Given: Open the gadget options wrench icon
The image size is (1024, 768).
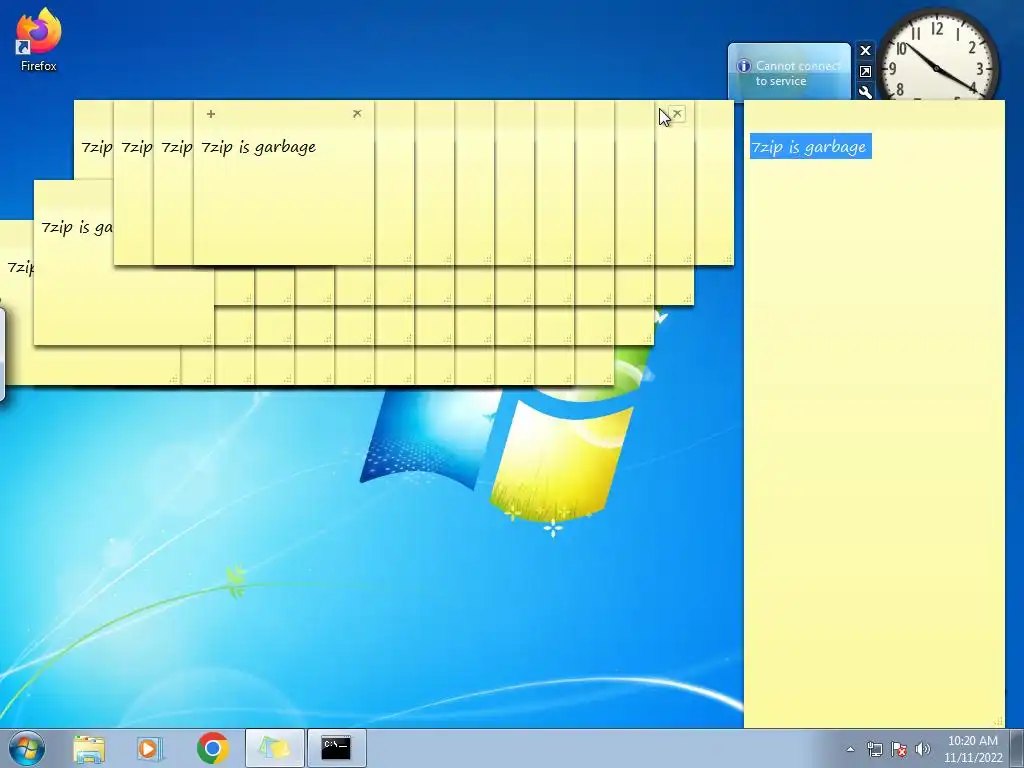Looking at the screenshot, I should (x=865, y=92).
